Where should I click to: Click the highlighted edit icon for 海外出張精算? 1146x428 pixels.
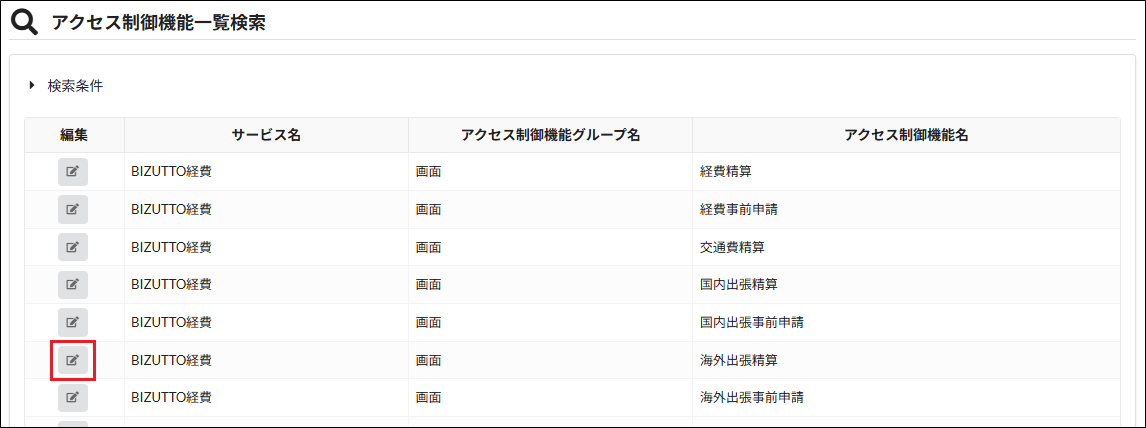pyautogui.click(x=73, y=360)
